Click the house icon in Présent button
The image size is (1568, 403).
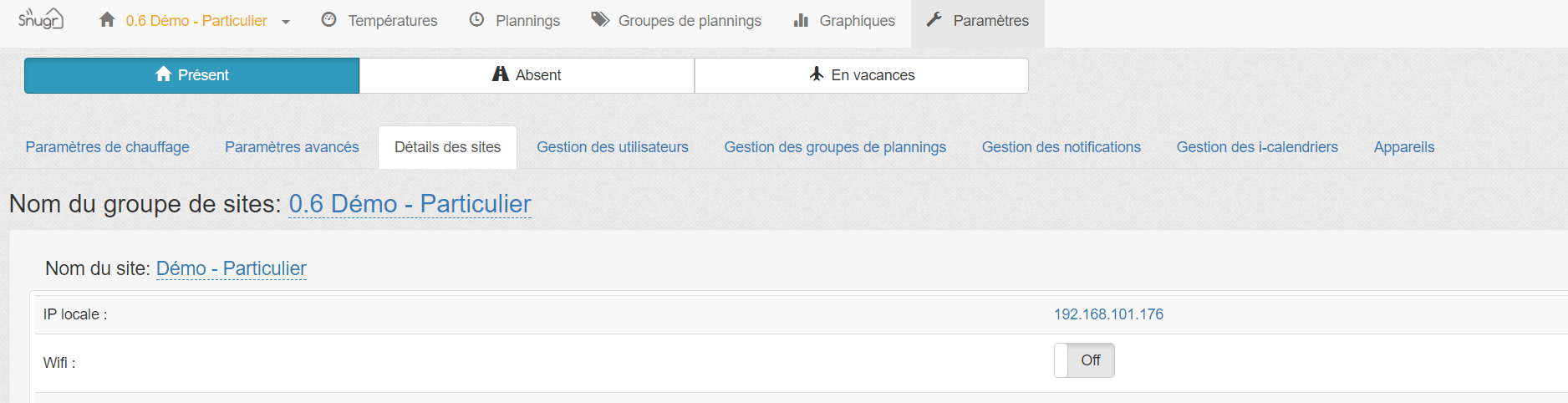click(164, 74)
